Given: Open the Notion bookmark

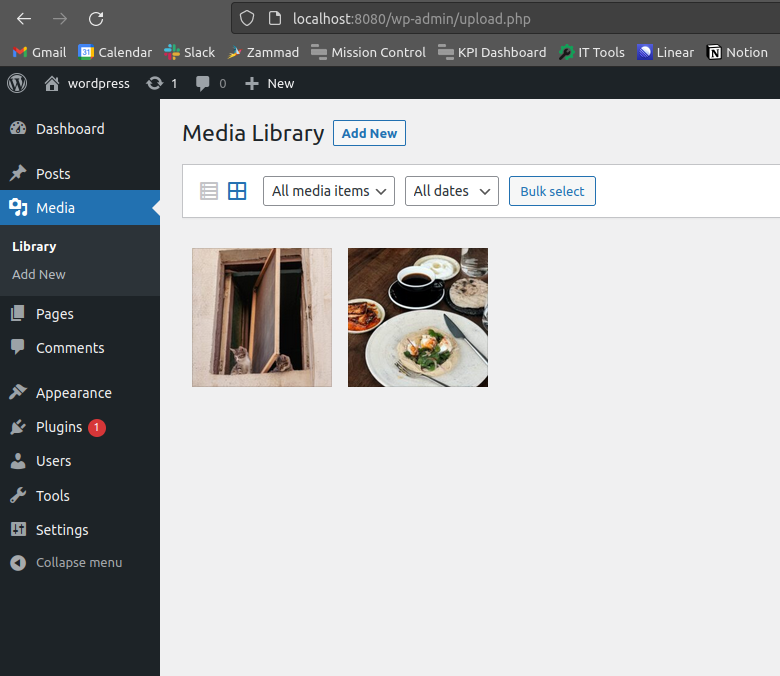Looking at the screenshot, I should pyautogui.click(x=737, y=52).
